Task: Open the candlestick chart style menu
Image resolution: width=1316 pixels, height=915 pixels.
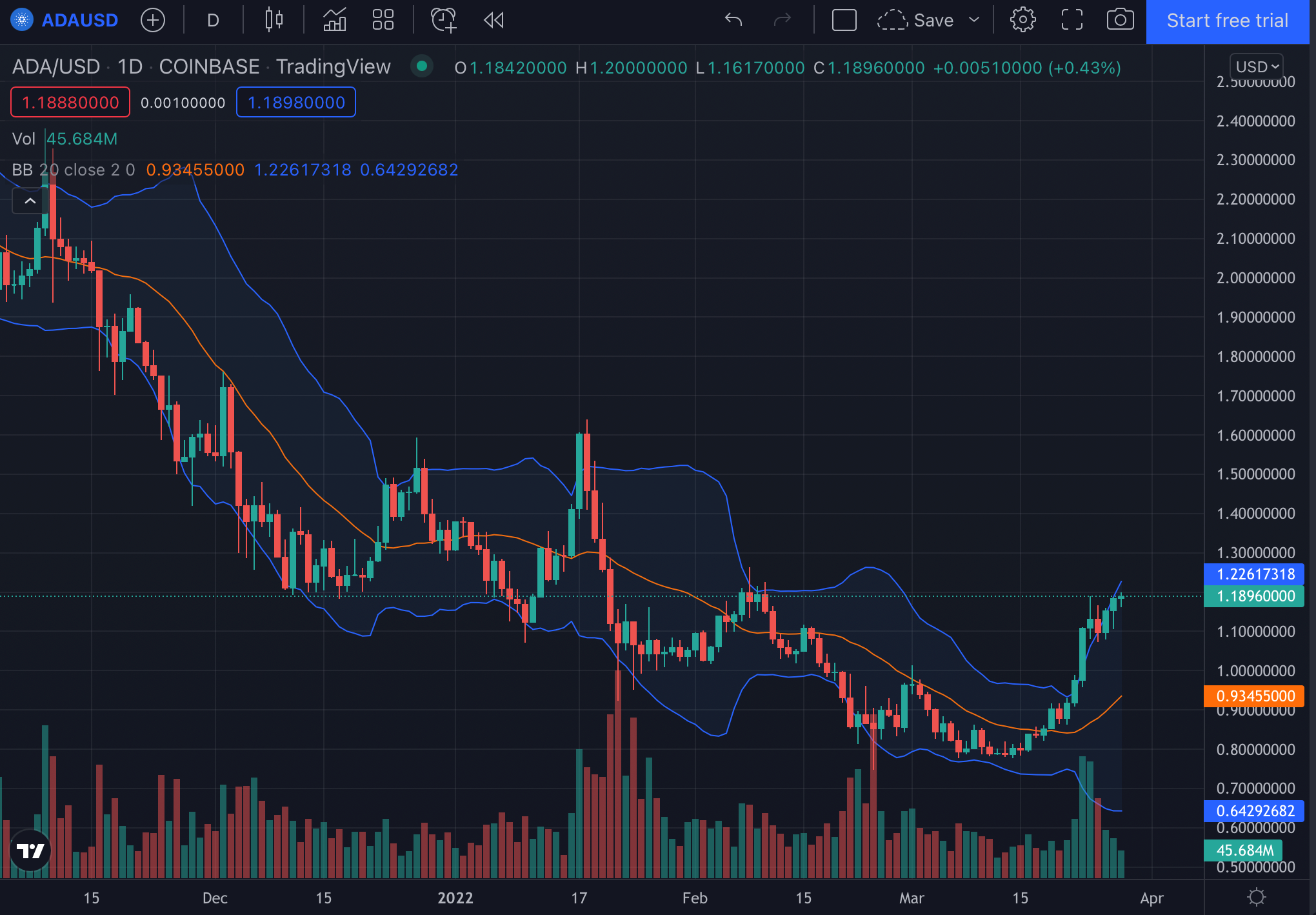Action: [x=274, y=21]
